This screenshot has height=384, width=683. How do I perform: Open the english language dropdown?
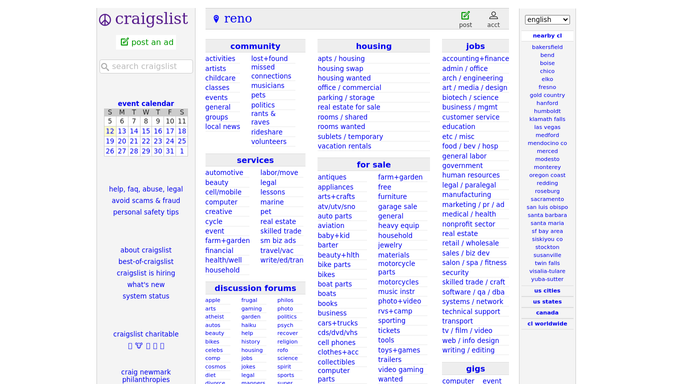click(x=547, y=20)
